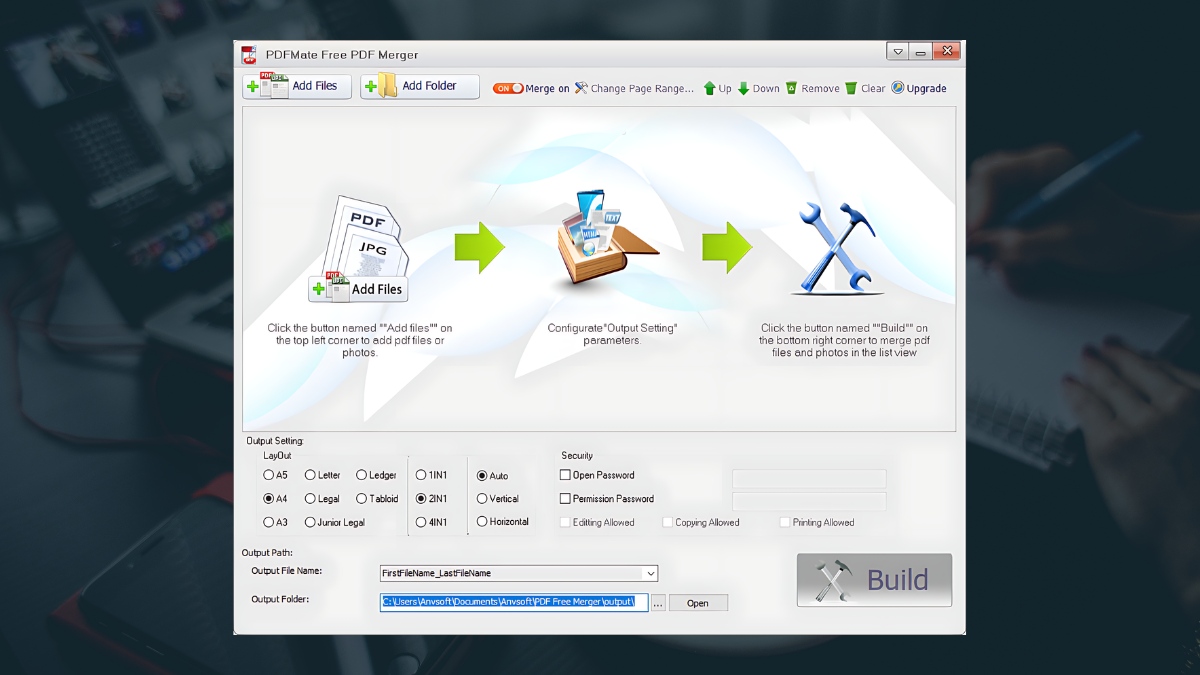This screenshot has height=675, width=1200.
Task: Click the crossed wrench and hammer Build illustration
Action: tap(838, 249)
